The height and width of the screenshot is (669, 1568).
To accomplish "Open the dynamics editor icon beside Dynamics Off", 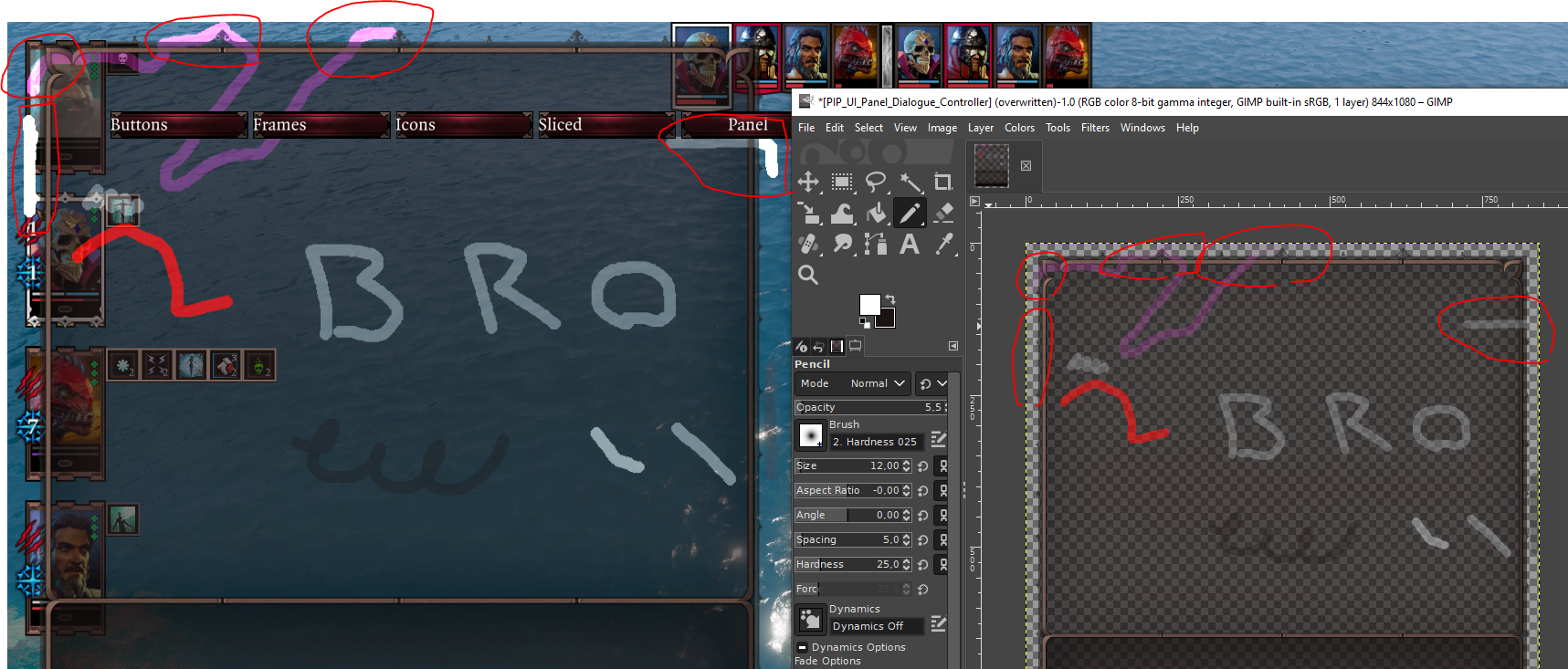I will (x=938, y=624).
